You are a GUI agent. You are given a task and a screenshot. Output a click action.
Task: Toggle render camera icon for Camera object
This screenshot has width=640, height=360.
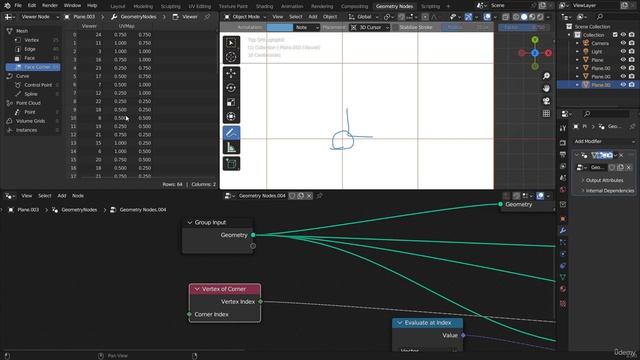tap(632, 43)
